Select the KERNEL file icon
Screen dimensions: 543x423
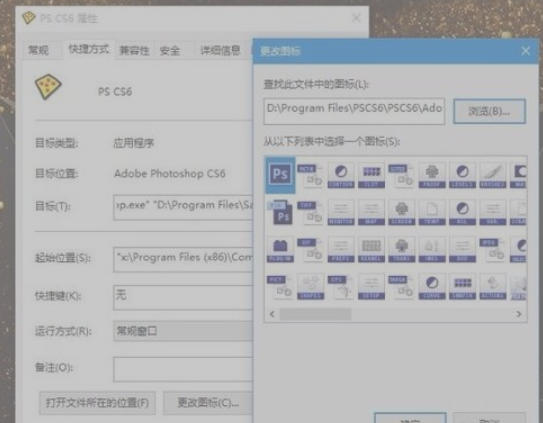[371, 250]
